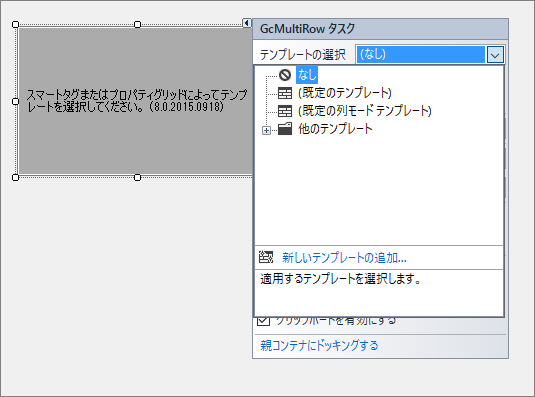The height and width of the screenshot is (397, 535).
Task: Click the left-middle resize handle
Action: [x=15, y=101]
